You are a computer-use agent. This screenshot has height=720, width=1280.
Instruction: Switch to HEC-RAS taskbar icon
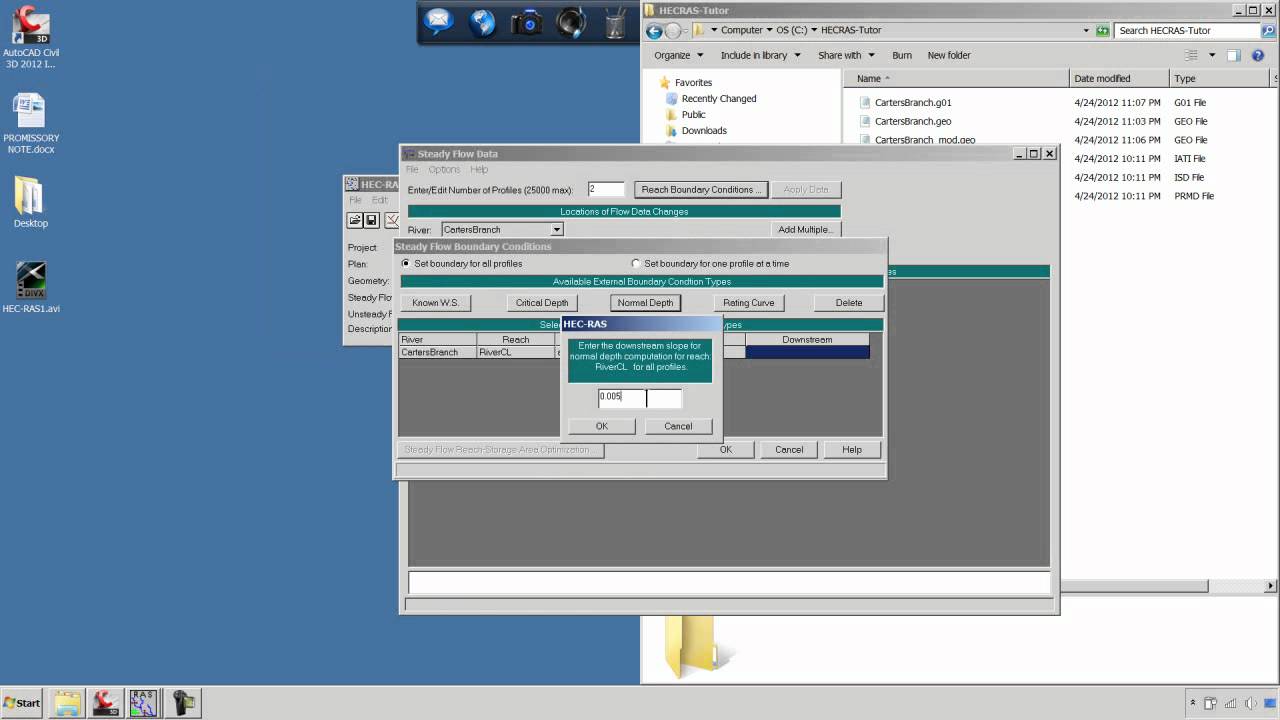(143, 703)
